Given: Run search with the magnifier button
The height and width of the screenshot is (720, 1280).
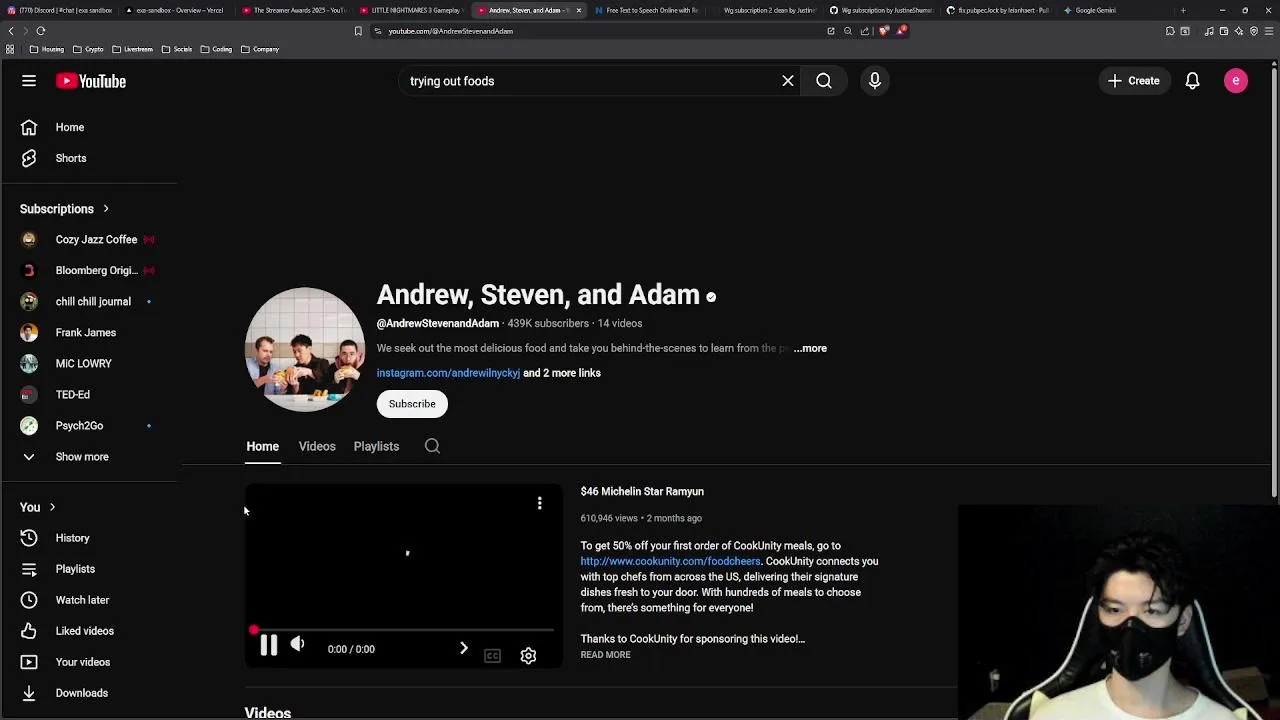Looking at the screenshot, I should 824,81.
